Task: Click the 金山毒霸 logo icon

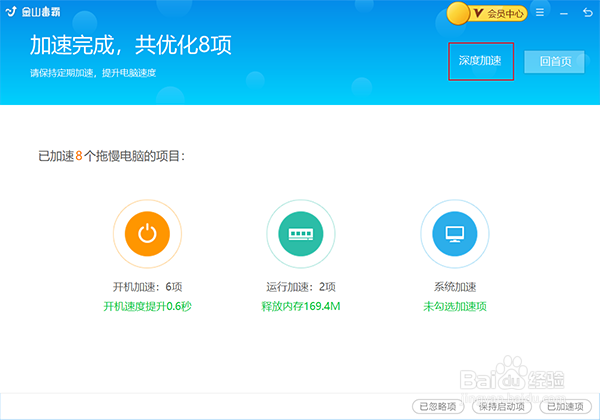Action: pyautogui.click(x=11, y=12)
